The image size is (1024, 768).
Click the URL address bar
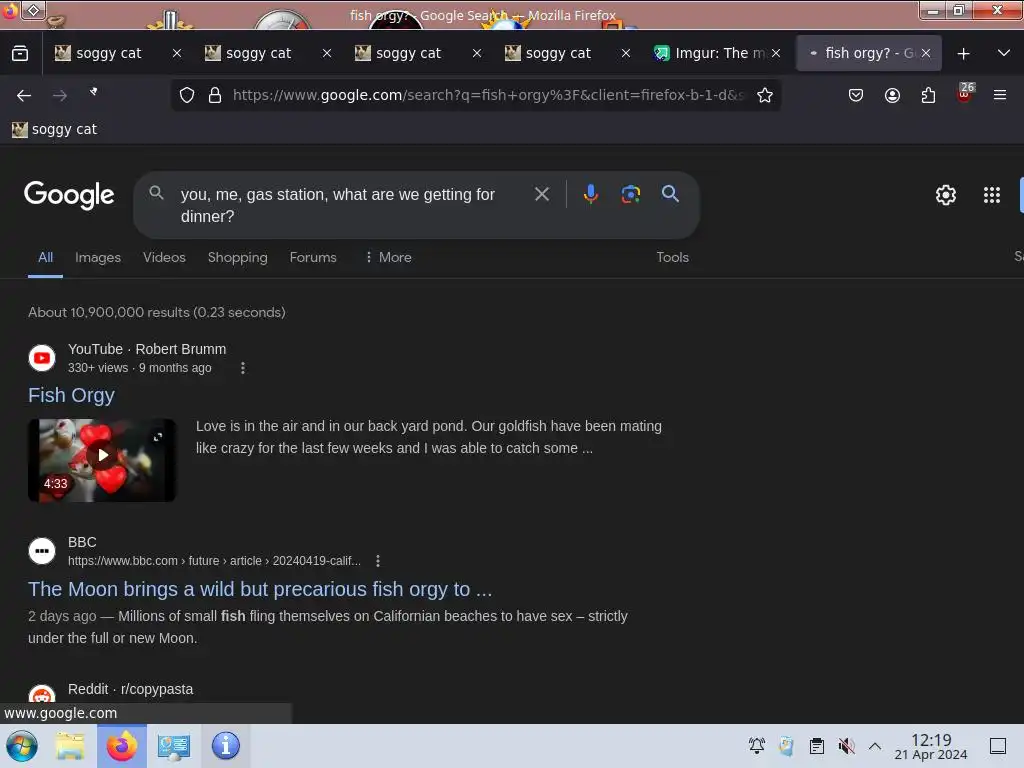487,95
